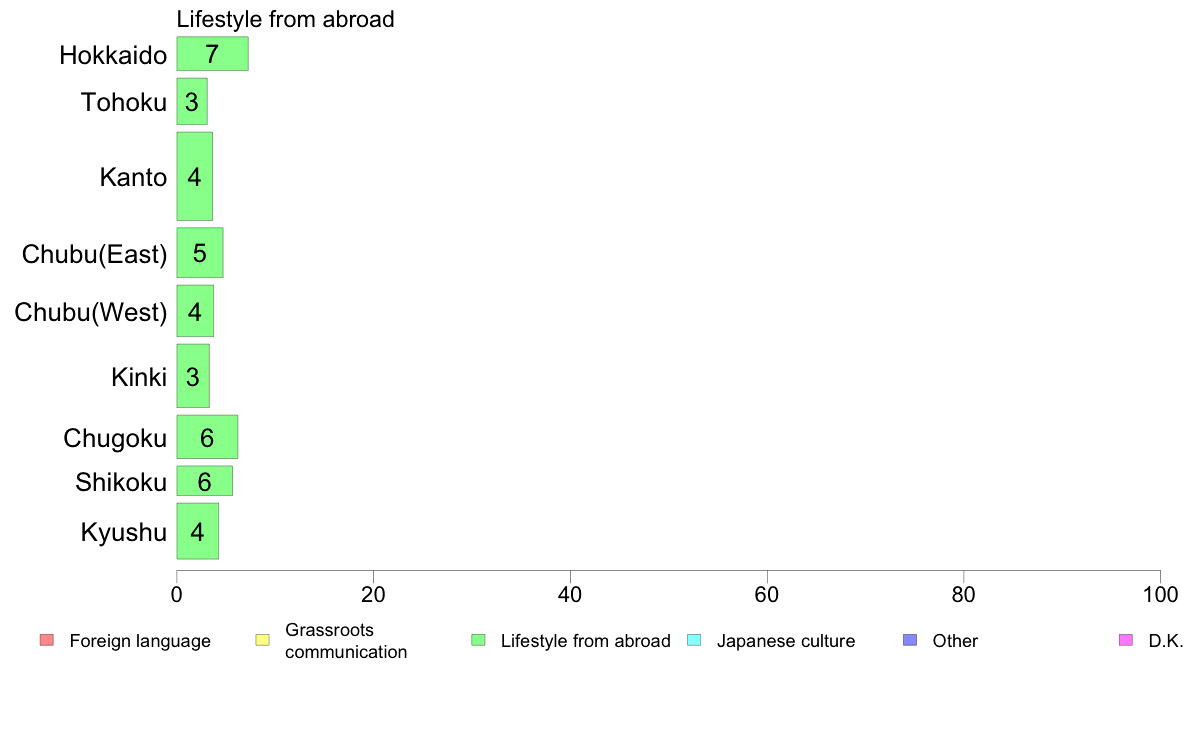
Task: Select the Hokkaido bar showing 7
Action: point(212,54)
